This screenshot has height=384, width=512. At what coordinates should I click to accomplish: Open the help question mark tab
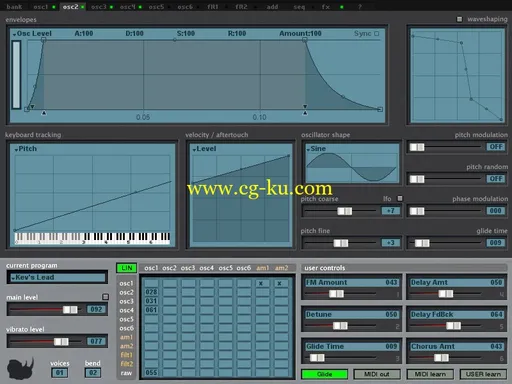pyautogui.click(x=359, y=7)
